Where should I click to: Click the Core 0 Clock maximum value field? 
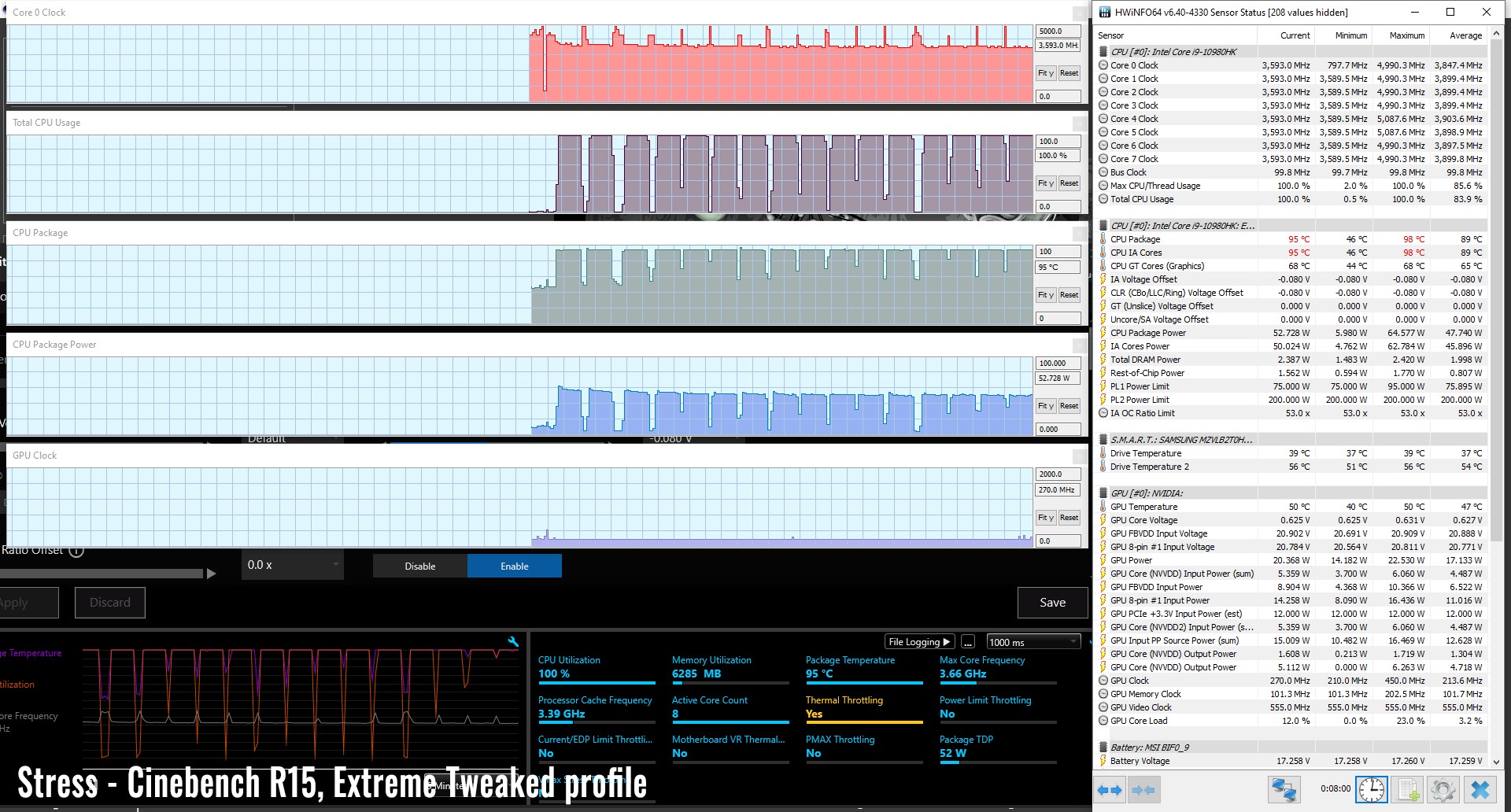1057,31
